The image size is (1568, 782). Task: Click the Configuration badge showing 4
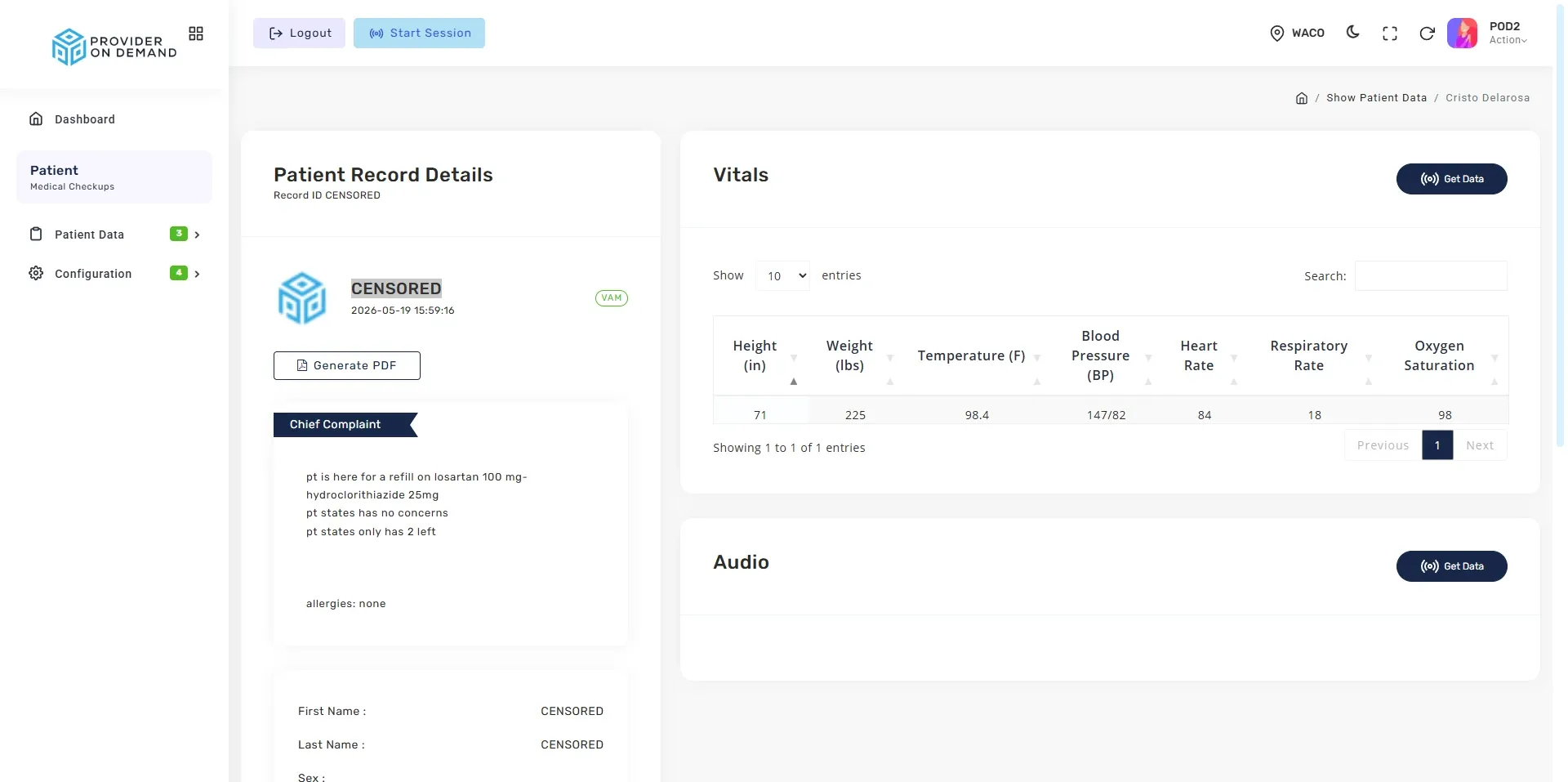click(x=179, y=273)
